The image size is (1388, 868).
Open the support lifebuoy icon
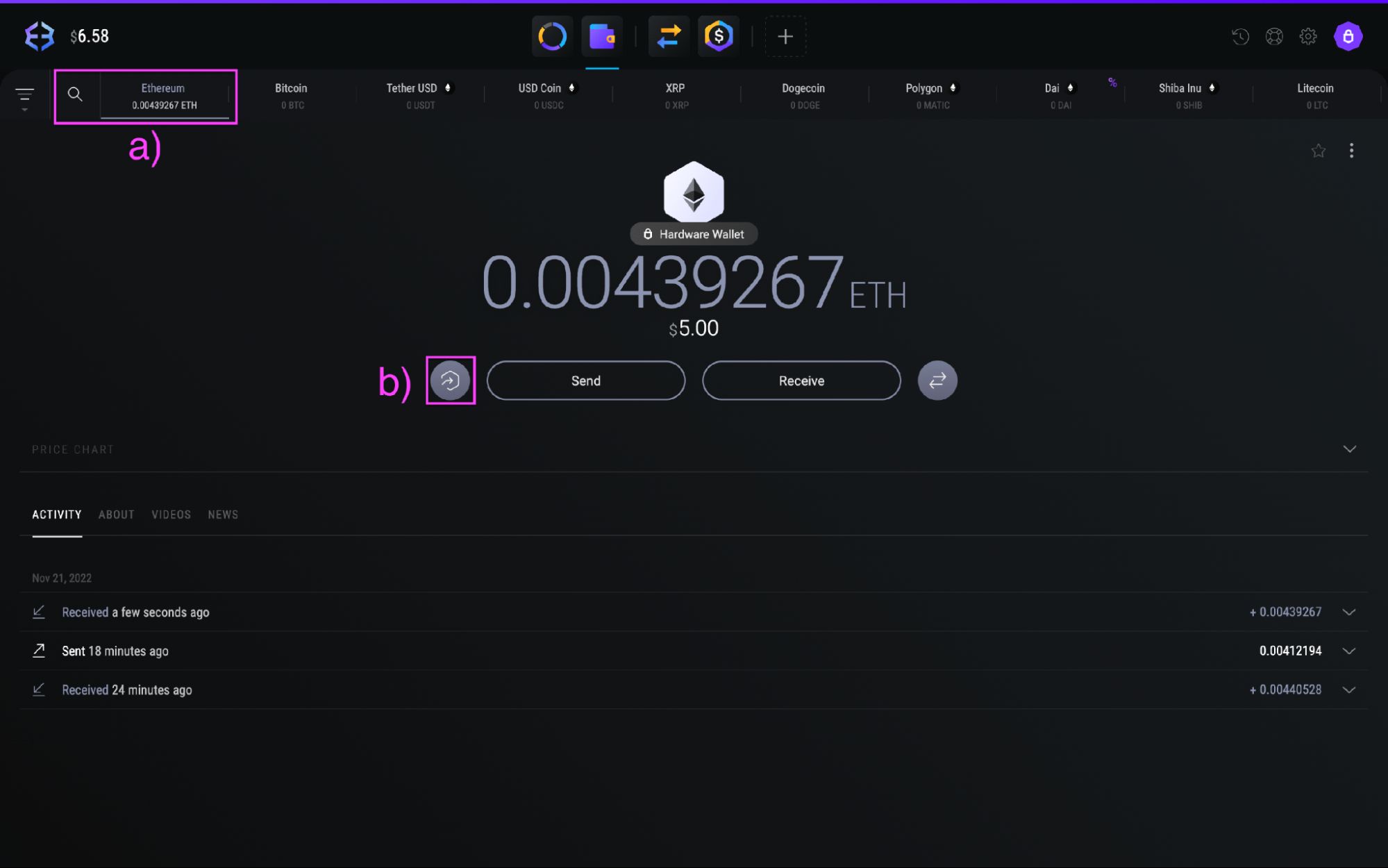click(x=1274, y=36)
